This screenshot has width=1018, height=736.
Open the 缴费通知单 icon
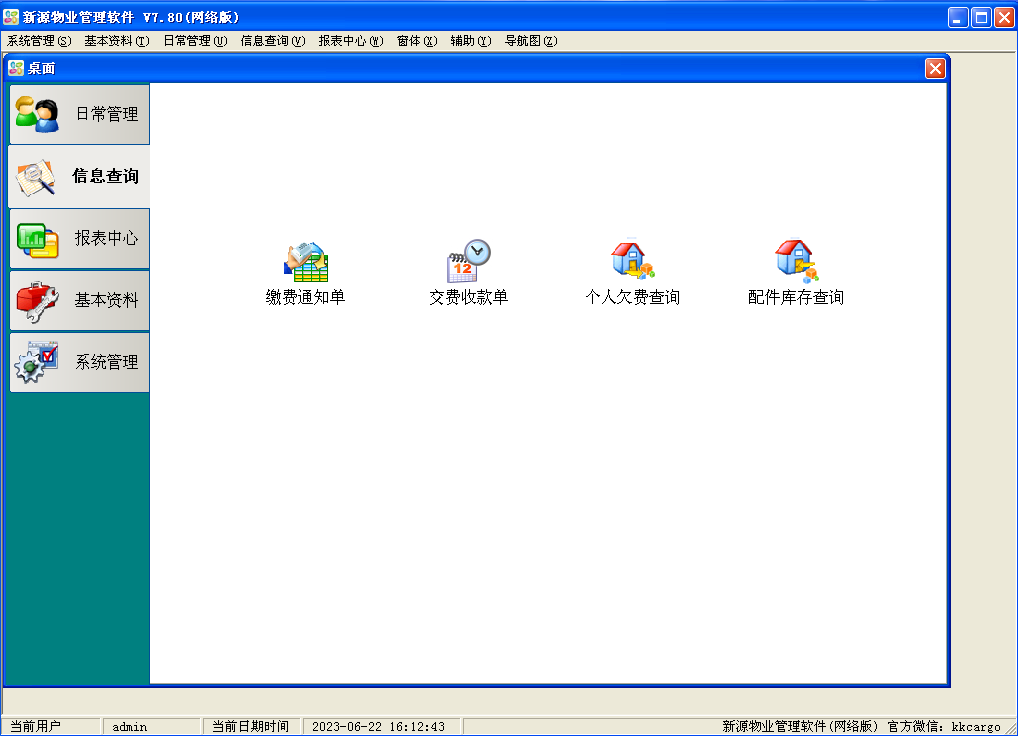pos(306,262)
